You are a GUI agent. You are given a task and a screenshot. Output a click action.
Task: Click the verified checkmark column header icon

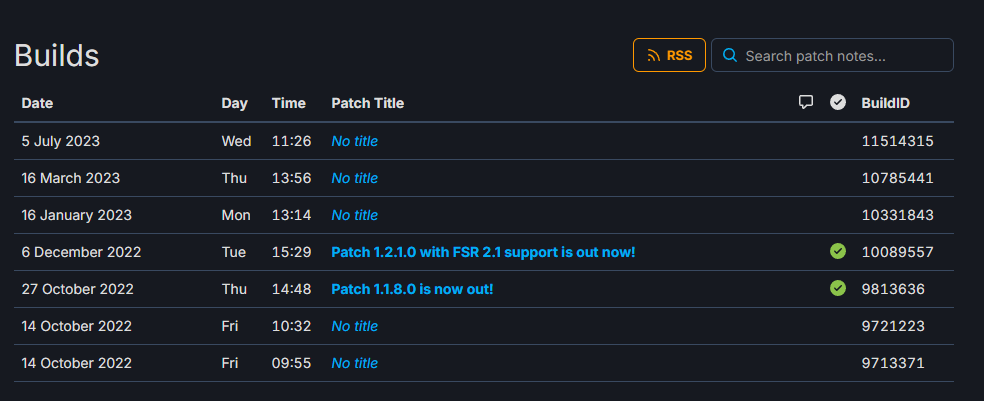838,102
